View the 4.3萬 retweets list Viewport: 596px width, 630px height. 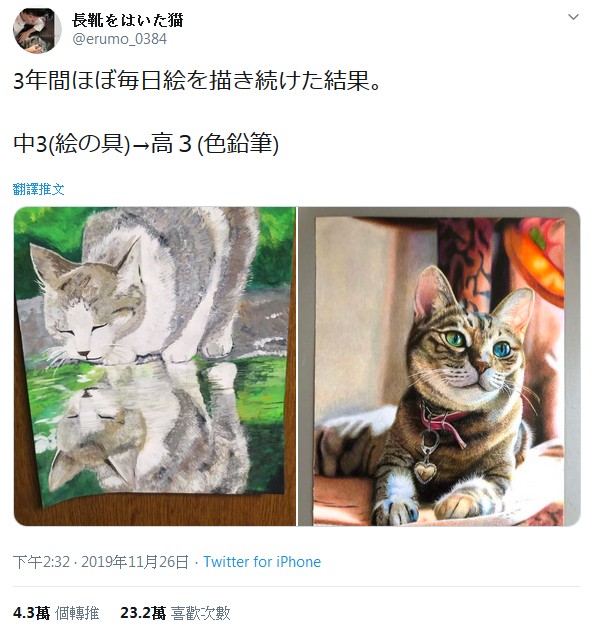56,613
